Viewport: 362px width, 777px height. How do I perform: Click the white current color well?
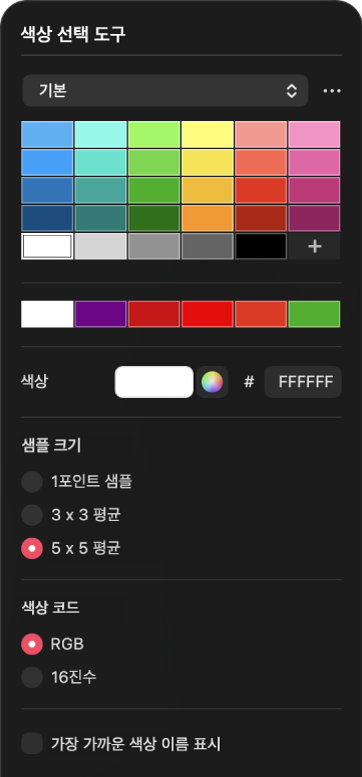tap(154, 382)
